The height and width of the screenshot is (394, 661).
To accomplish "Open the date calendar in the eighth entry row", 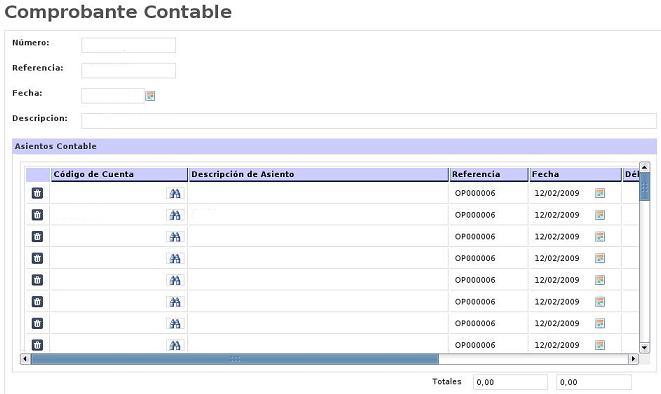I will [600, 345].
